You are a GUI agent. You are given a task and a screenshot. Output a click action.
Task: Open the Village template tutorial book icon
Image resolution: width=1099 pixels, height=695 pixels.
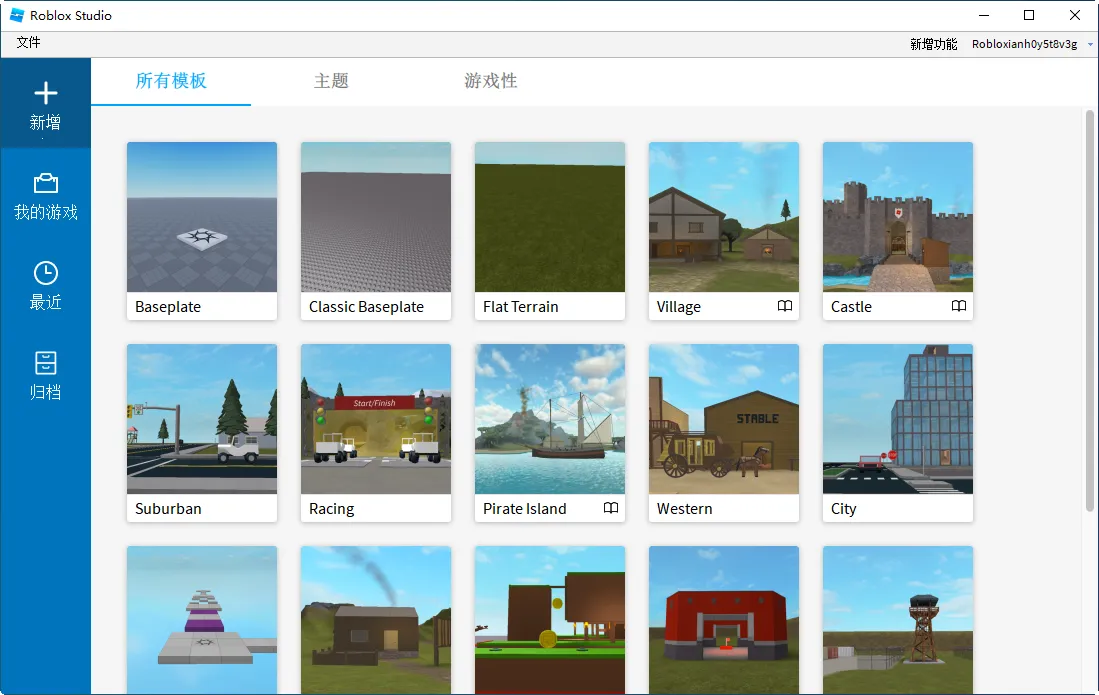click(787, 307)
